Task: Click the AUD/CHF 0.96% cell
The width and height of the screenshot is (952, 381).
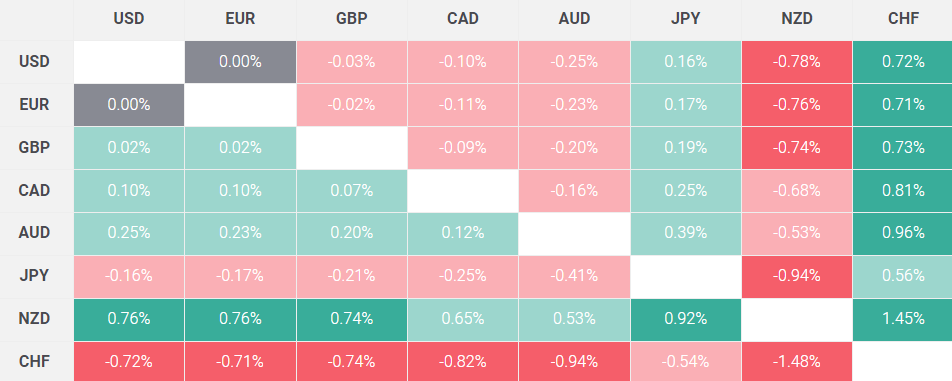Action: click(x=903, y=234)
